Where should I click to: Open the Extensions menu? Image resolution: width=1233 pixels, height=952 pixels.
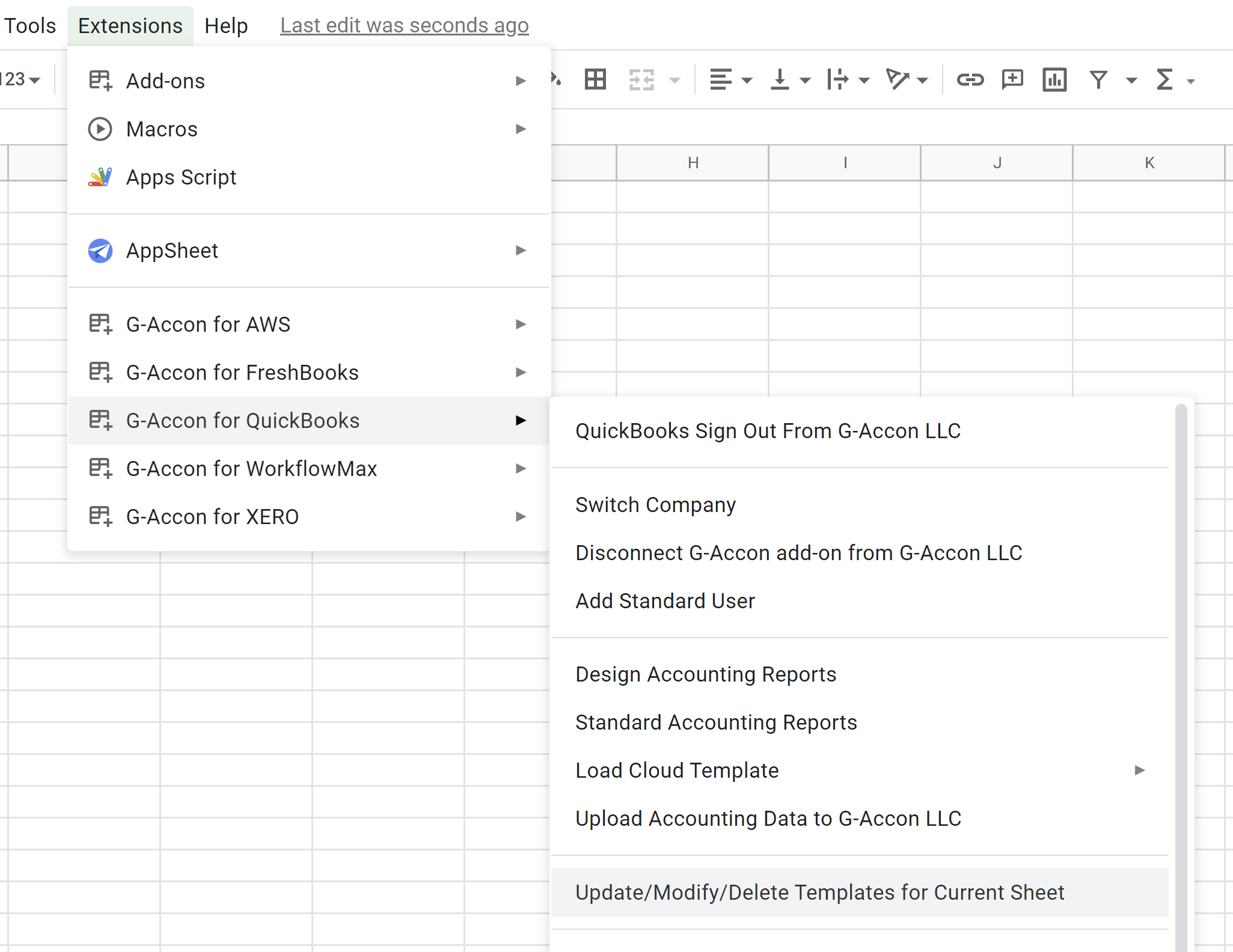click(x=130, y=26)
